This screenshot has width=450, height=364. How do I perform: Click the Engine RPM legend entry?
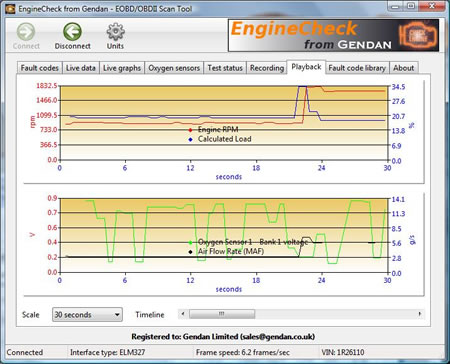pos(214,129)
